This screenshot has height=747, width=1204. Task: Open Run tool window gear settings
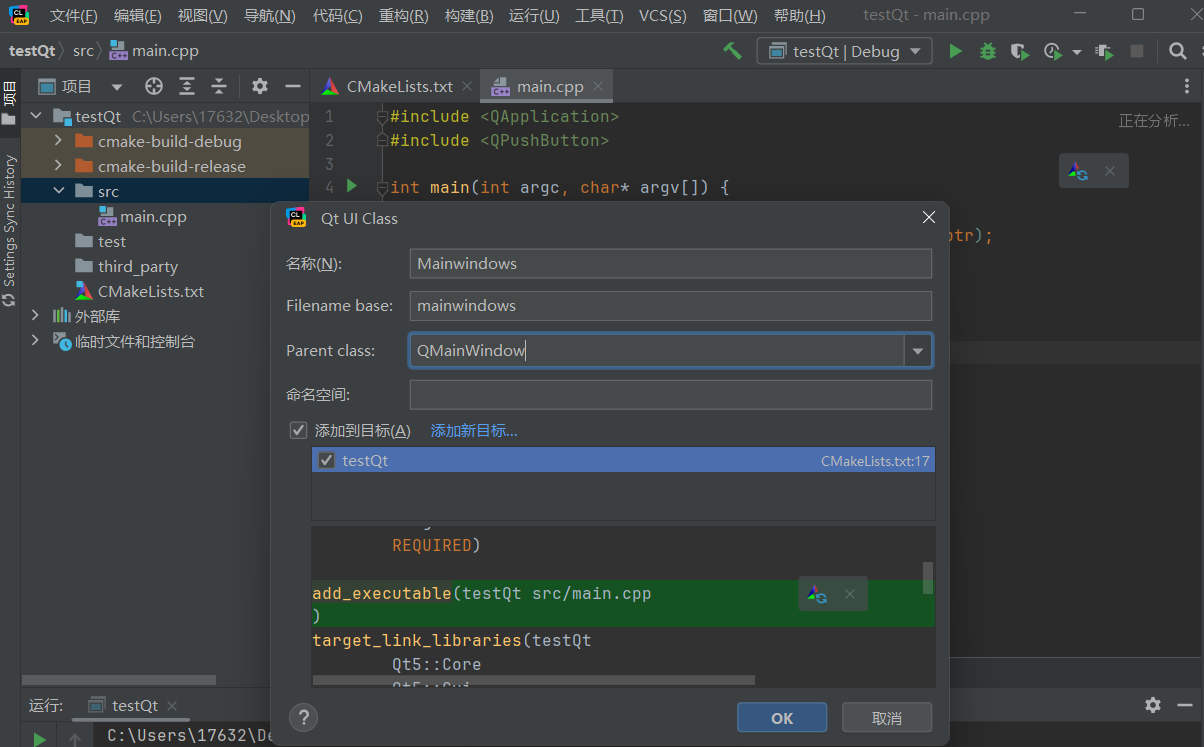click(1153, 705)
